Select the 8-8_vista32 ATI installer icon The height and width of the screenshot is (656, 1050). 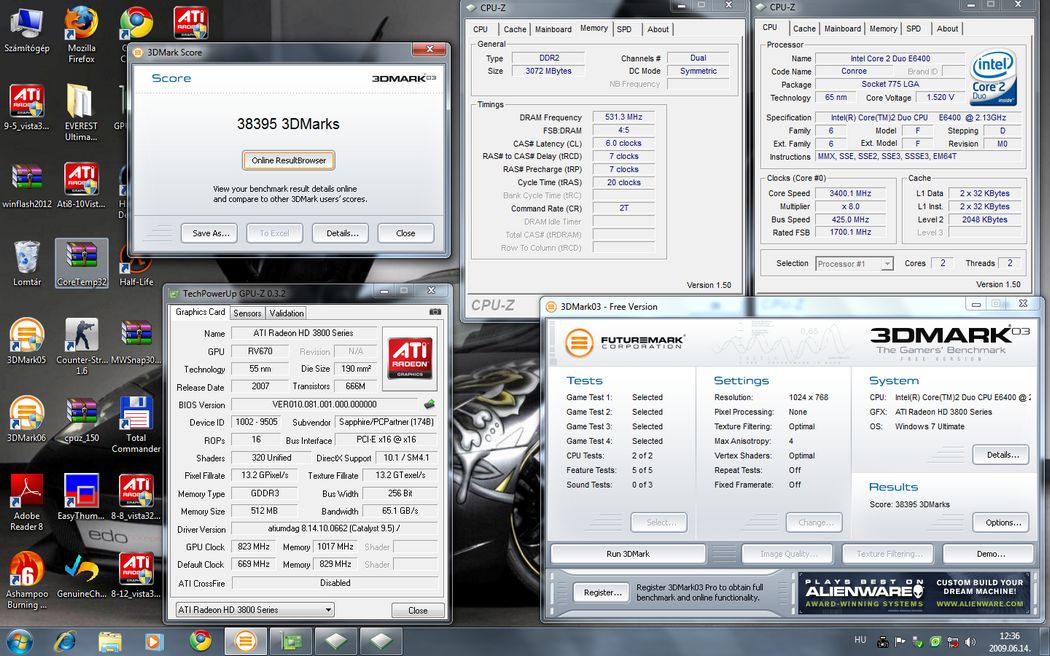coord(136,497)
